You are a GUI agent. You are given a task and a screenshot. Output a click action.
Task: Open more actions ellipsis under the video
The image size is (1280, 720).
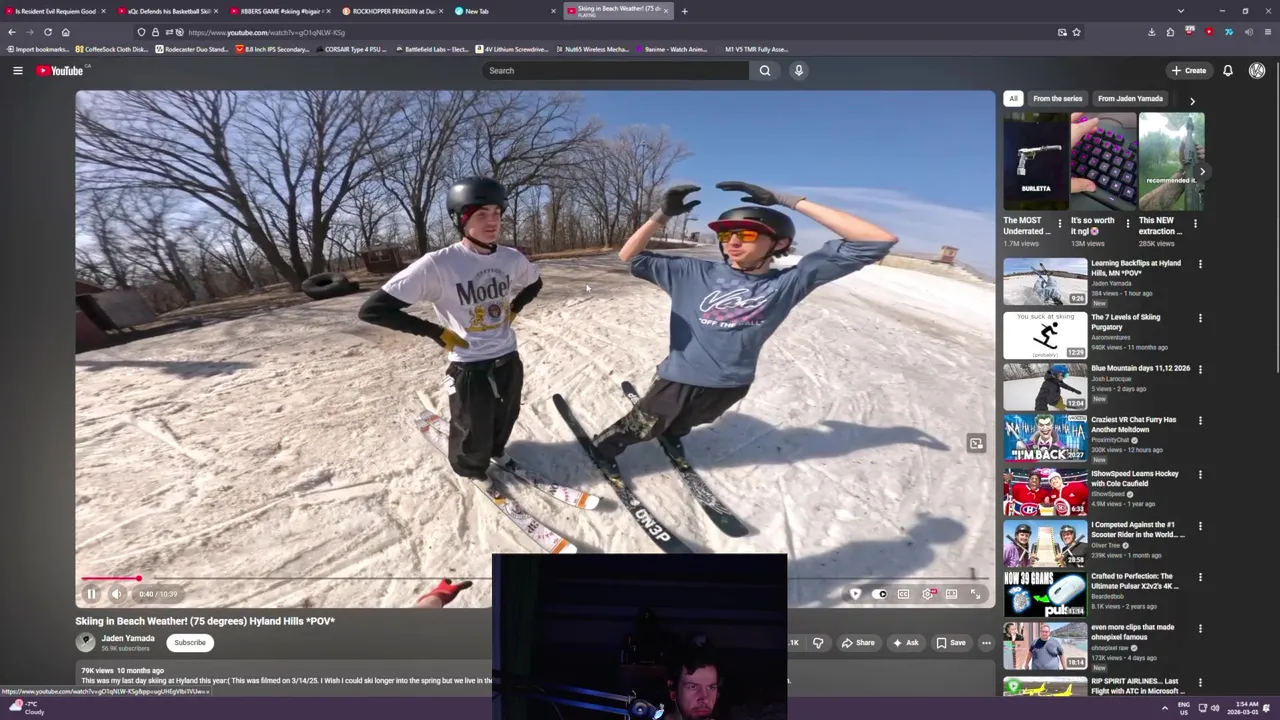(x=986, y=643)
